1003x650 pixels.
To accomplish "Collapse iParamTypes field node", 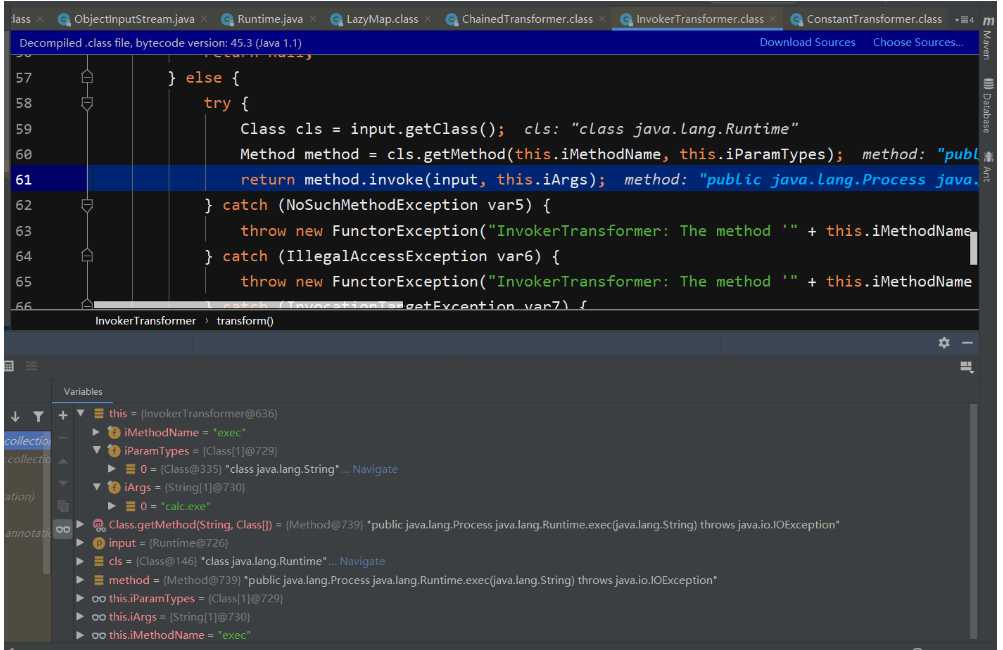I will click(97, 450).
